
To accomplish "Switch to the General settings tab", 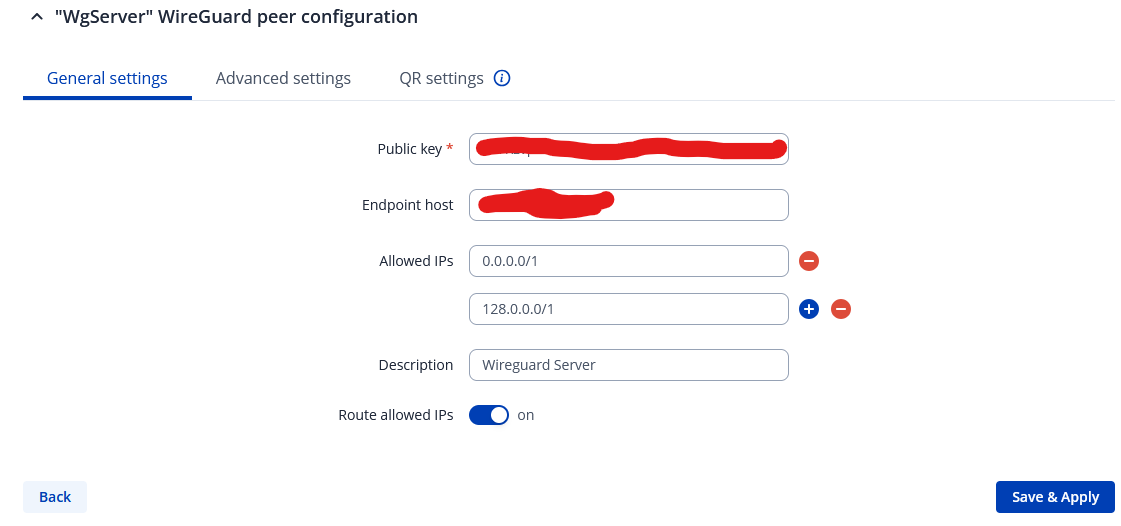I will coord(107,78).
